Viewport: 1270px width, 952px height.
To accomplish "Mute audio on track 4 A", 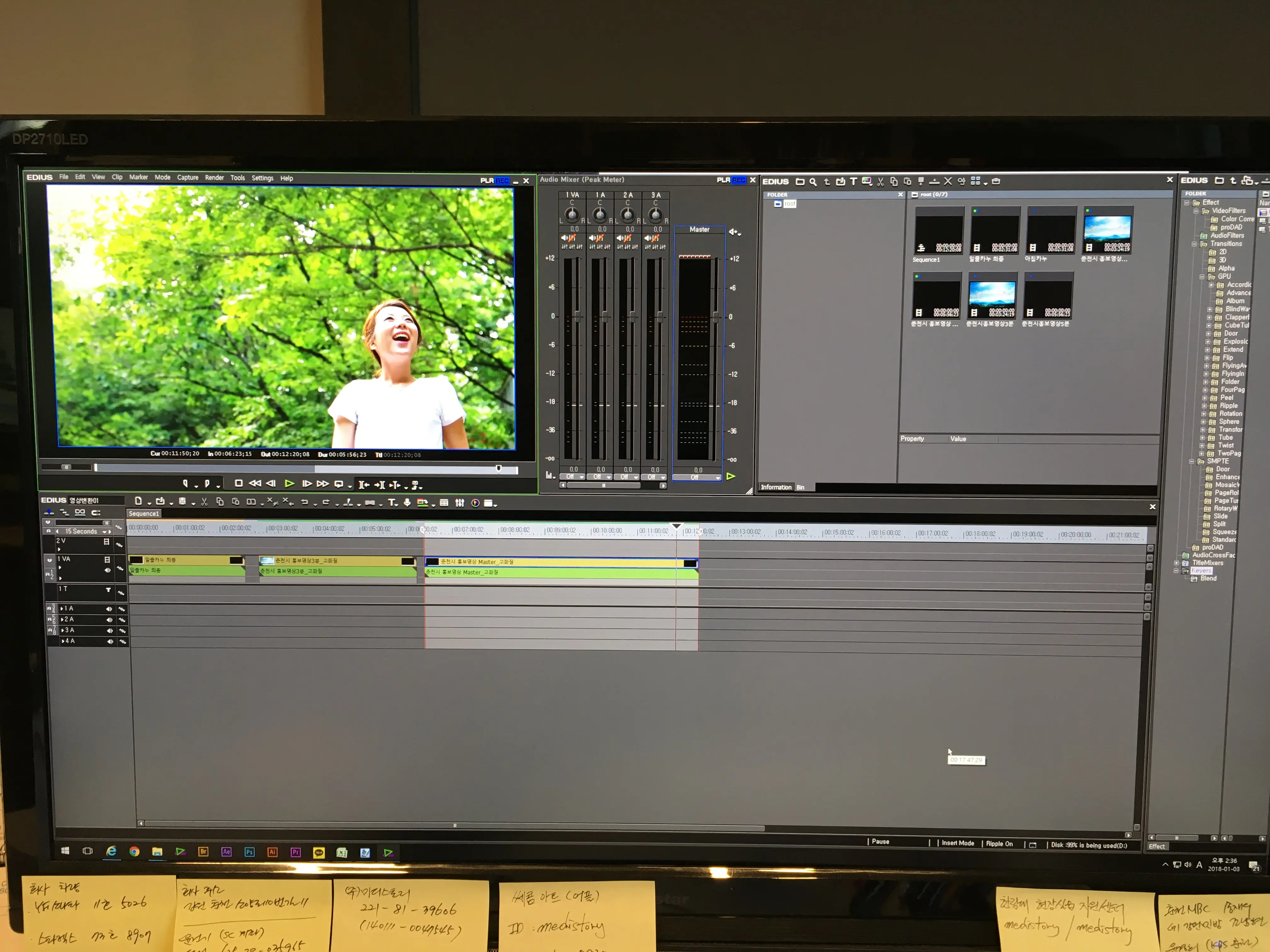I will pyautogui.click(x=110, y=642).
